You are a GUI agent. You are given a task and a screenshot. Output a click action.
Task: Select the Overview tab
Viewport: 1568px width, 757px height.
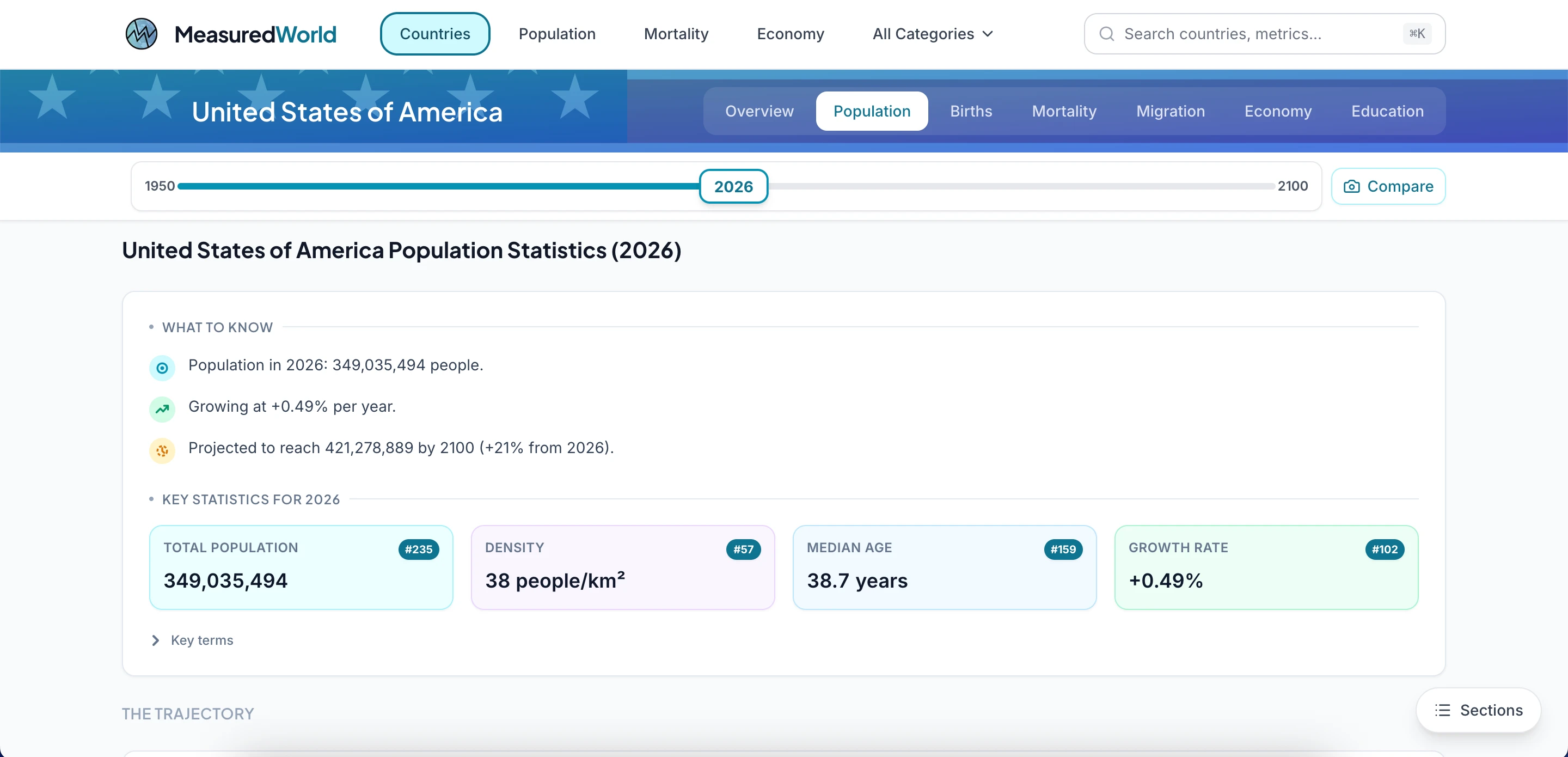758,112
